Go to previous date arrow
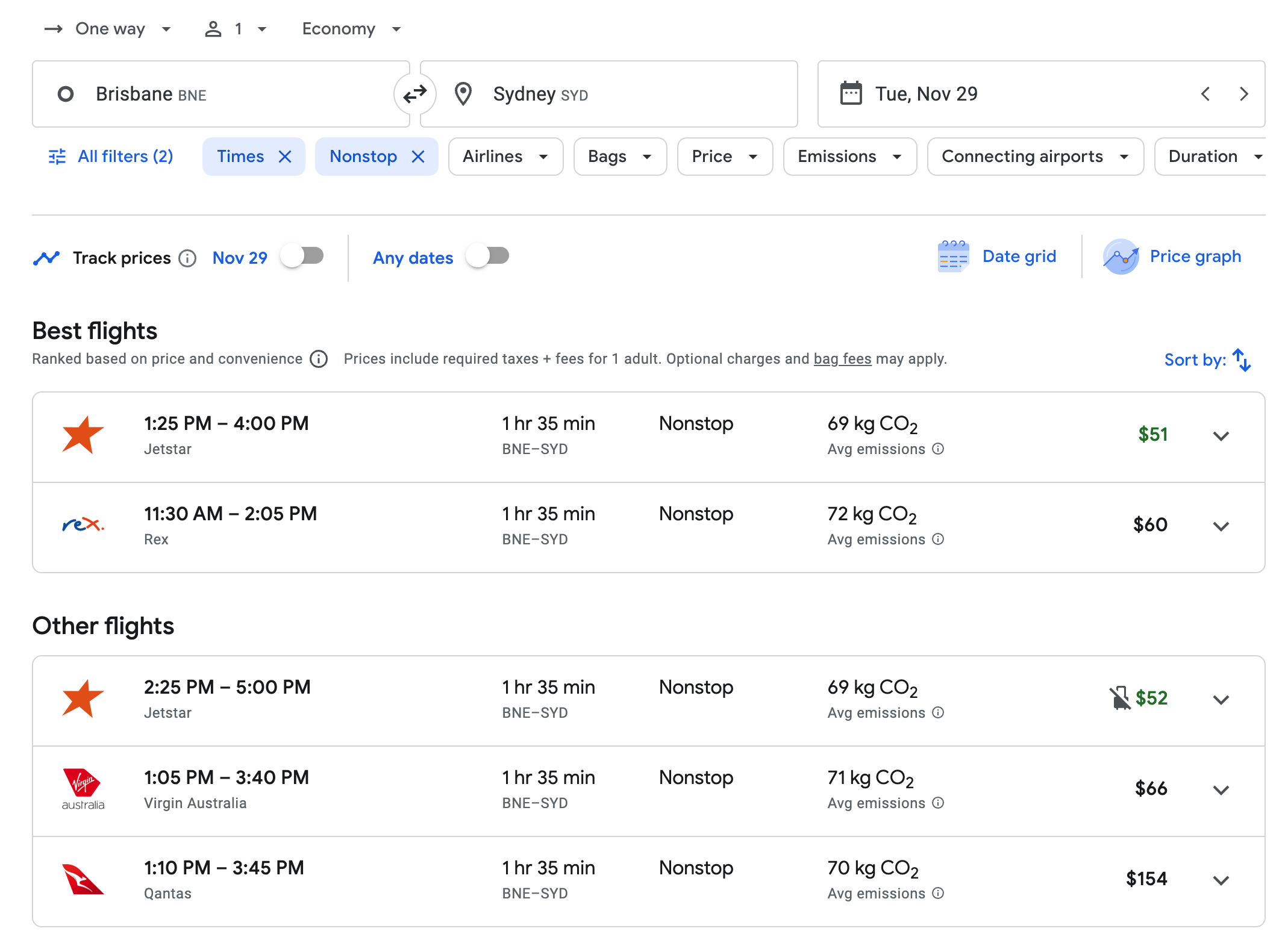The height and width of the screenshot is (949, 1288). (1205, 94)
